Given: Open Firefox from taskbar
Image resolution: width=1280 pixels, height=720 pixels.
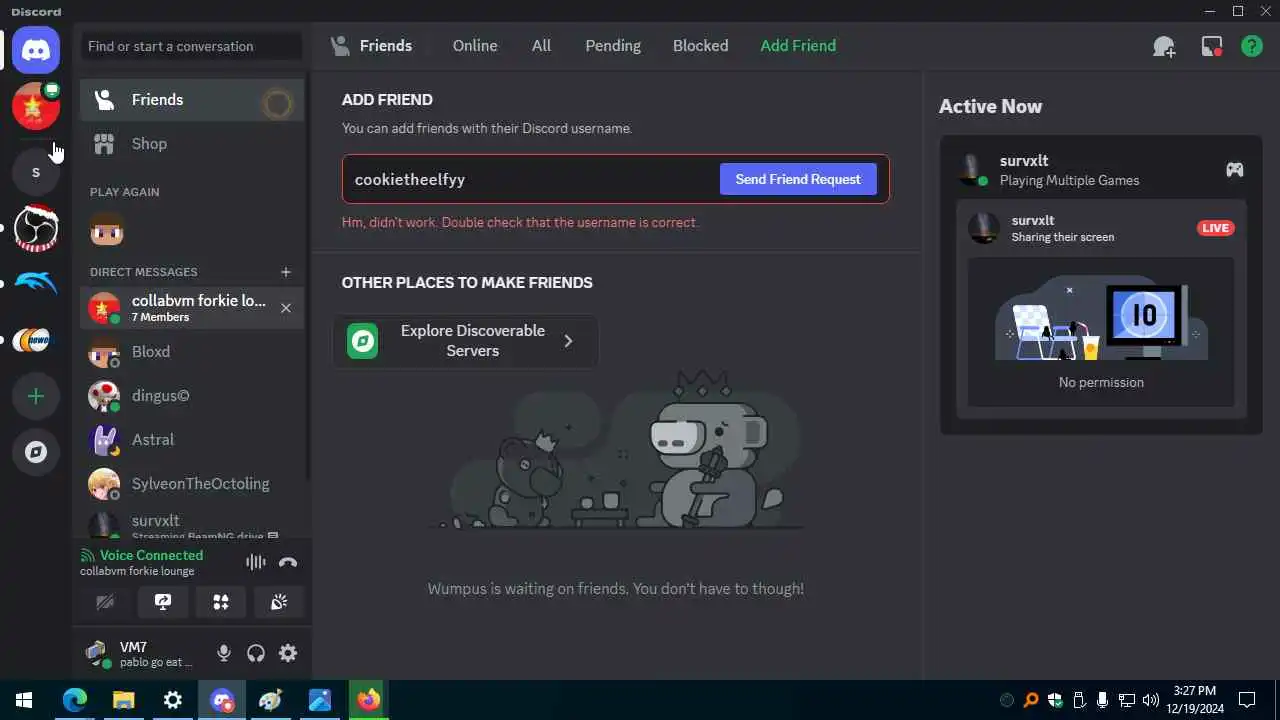Looking at the screenshot, I should (369, 700).
